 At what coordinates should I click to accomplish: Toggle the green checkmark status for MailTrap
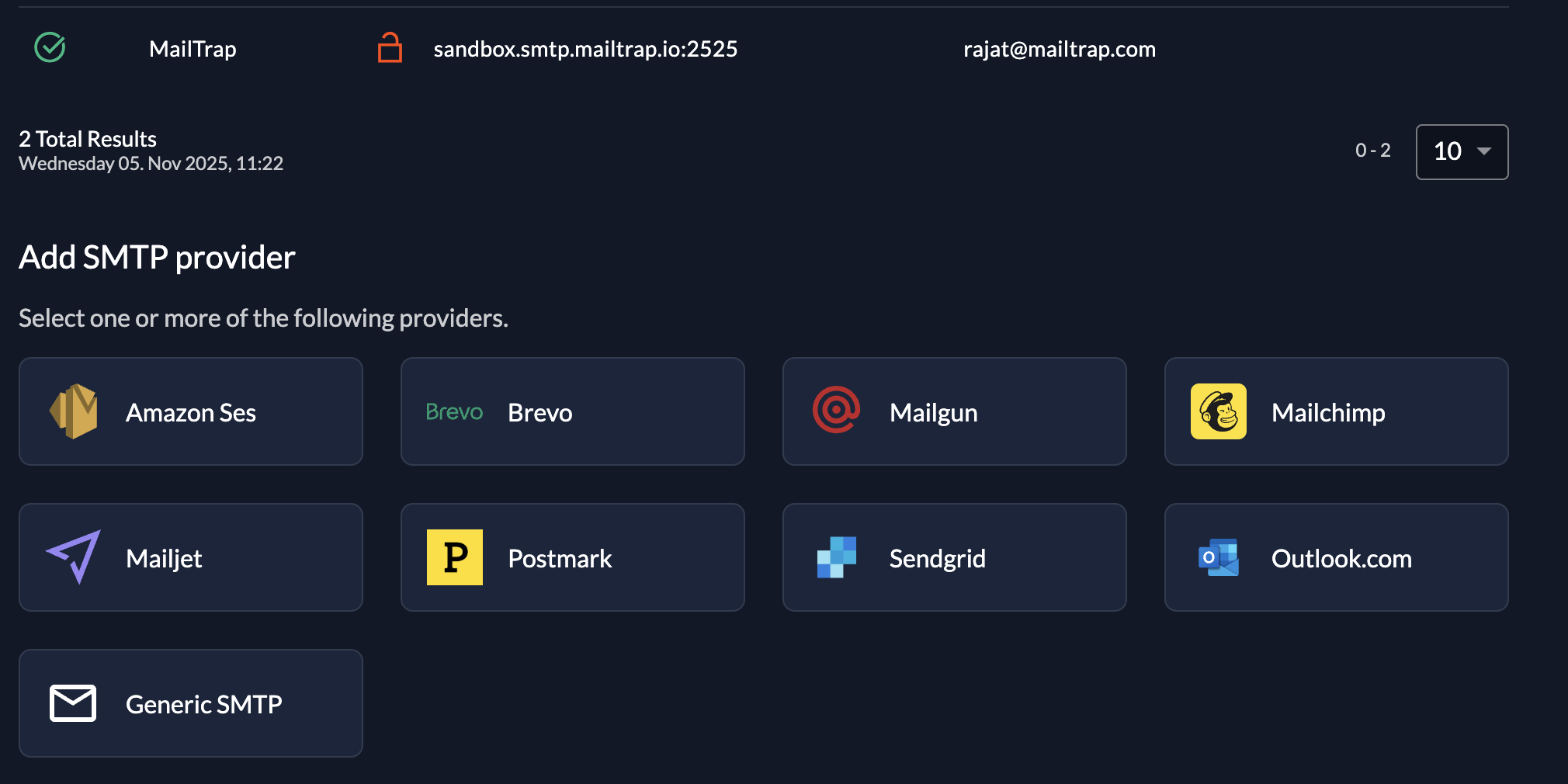click(50, 48)
